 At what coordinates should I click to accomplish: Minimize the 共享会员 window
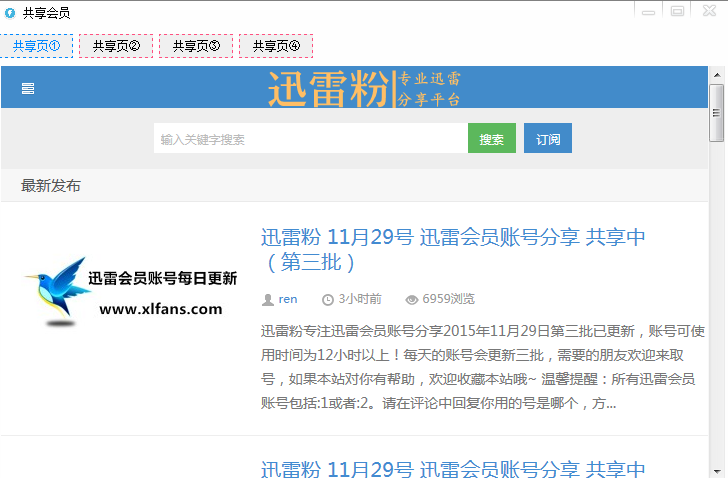coord(649,11)
